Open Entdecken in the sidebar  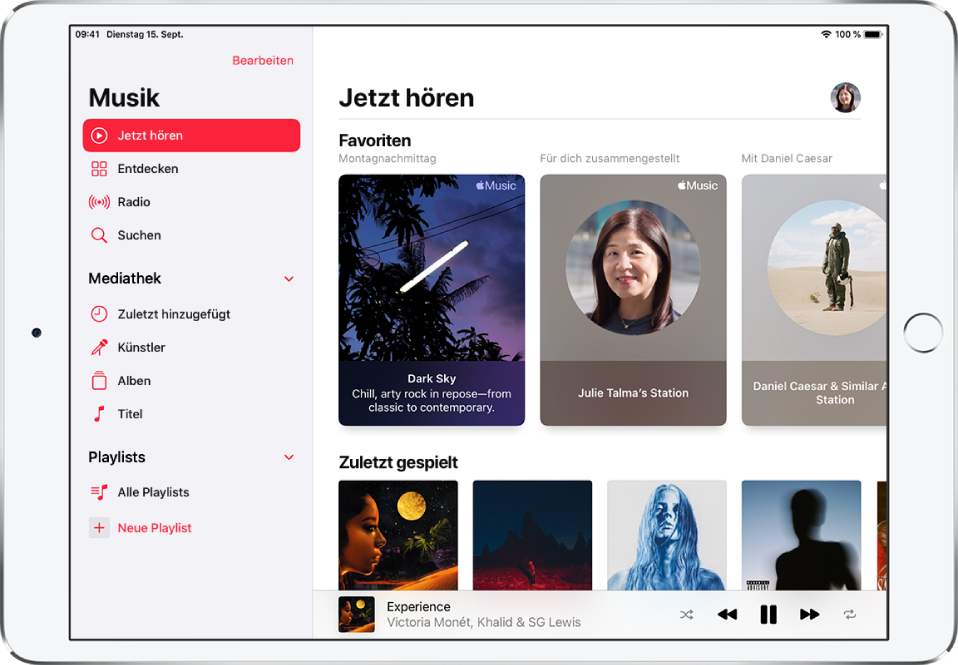click(191, 169)
